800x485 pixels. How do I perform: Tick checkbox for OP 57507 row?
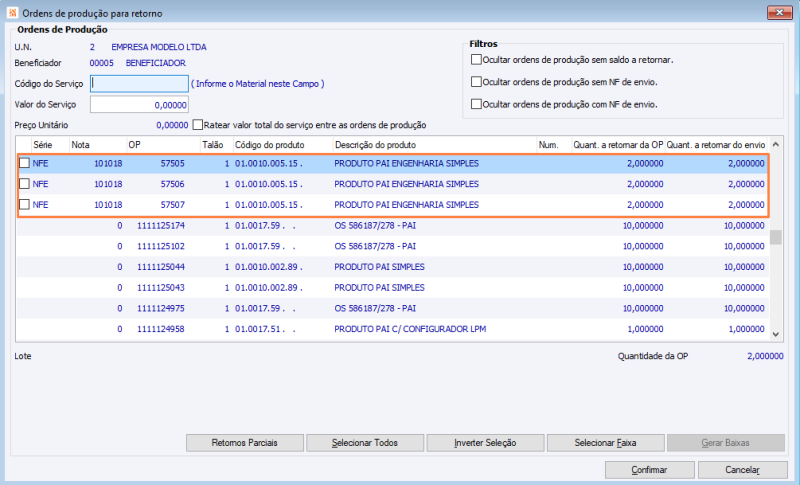pyautogui.click(x=24, y=205)
